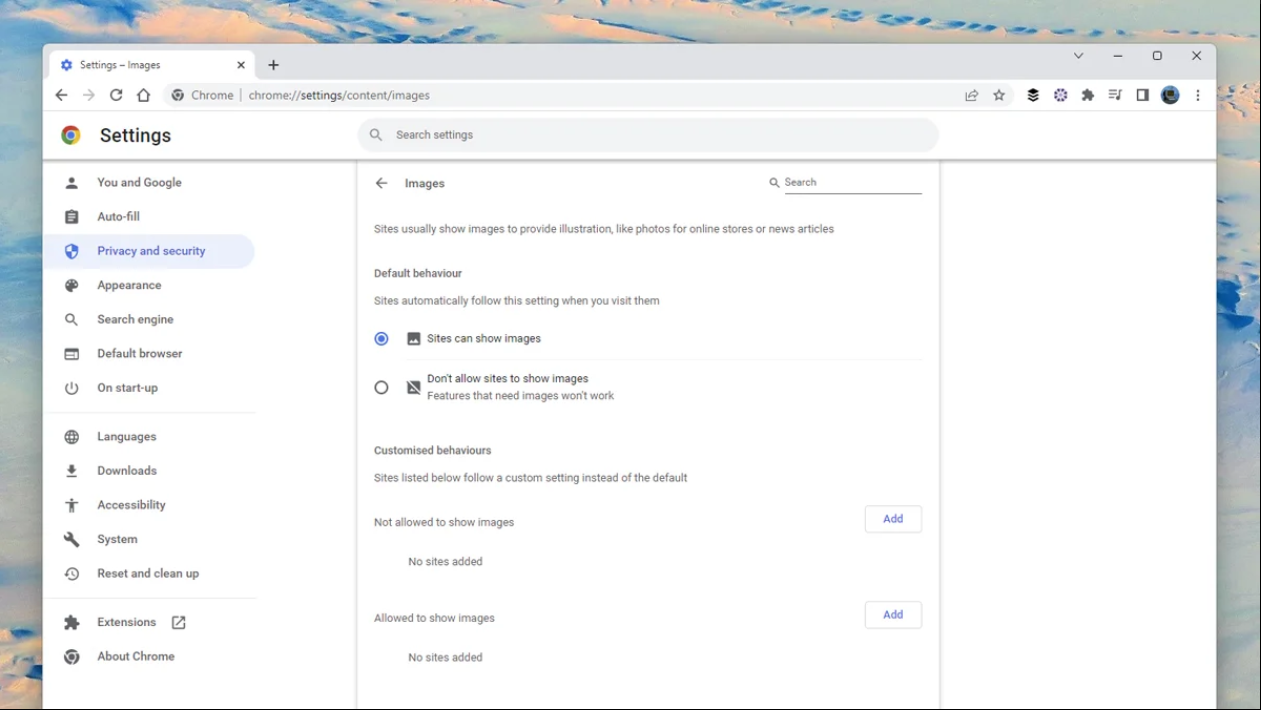Click the home icon in toolbar
The height and width of the screenshot is (710, 1261).
[144, 95]
